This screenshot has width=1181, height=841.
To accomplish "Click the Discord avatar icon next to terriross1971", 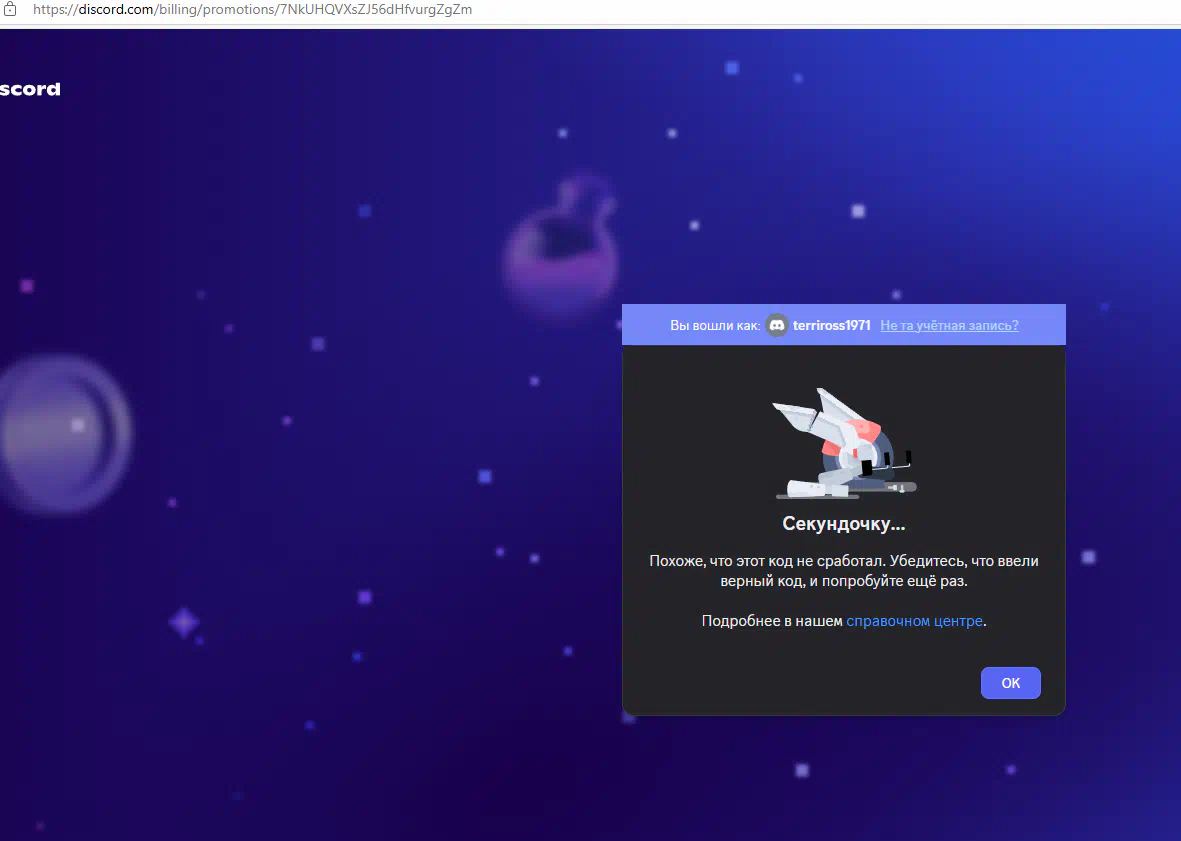I will click(x=777, y=325).
